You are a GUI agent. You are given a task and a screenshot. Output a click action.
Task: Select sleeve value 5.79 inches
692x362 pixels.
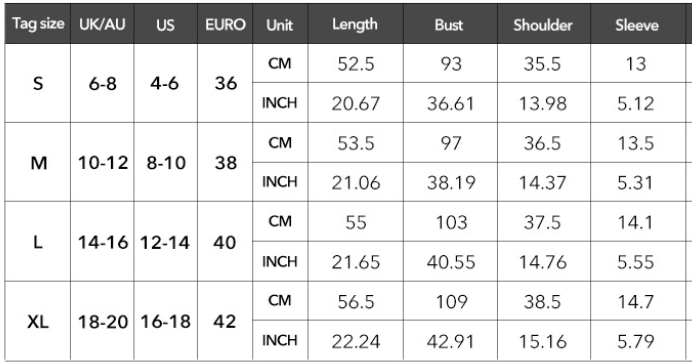click(x=637, y=340)
